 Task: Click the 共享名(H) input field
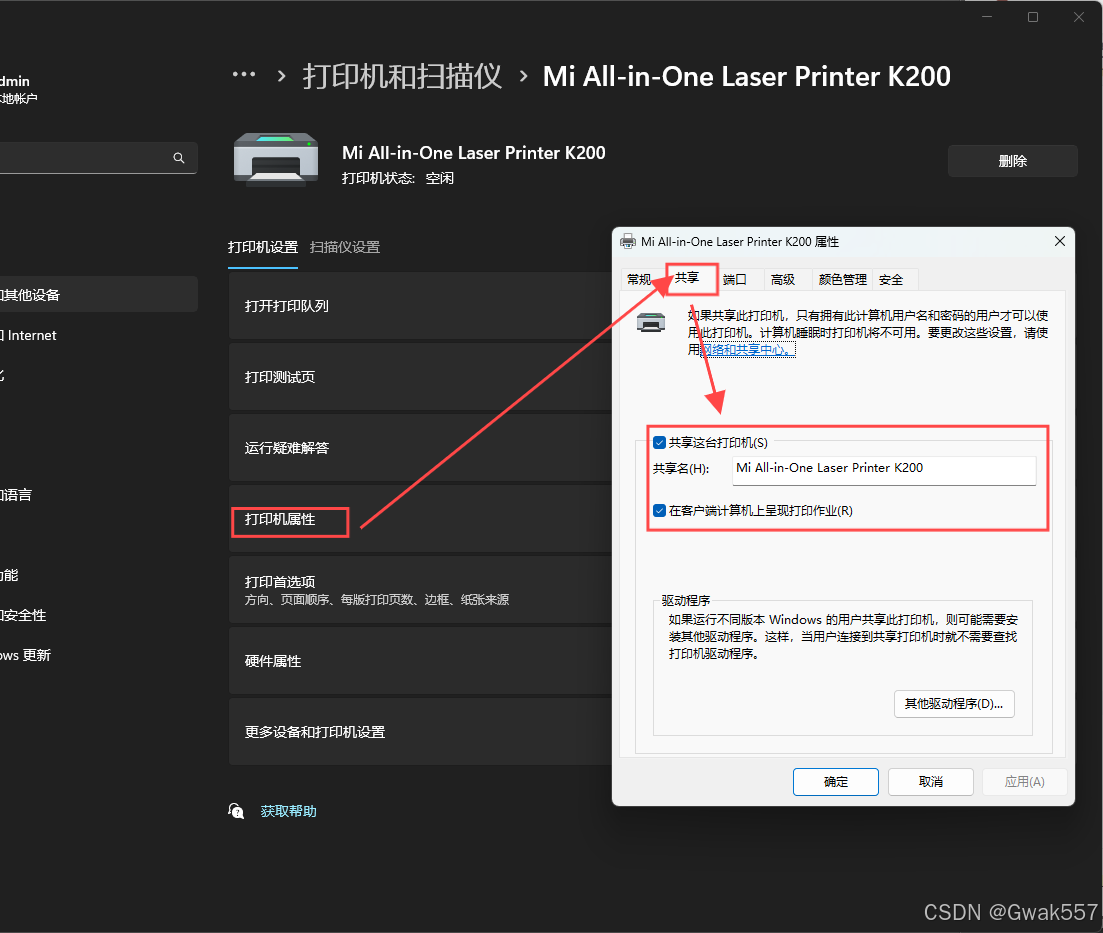point(884,470)
